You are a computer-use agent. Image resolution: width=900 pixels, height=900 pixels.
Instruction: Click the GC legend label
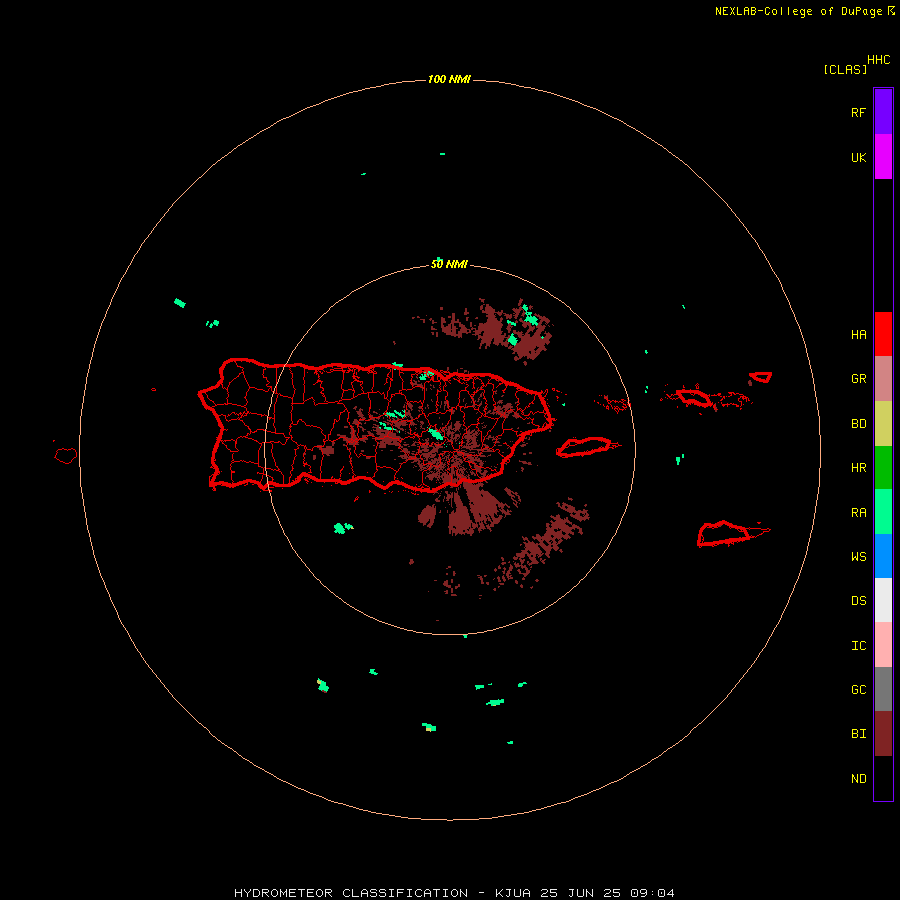858,690
